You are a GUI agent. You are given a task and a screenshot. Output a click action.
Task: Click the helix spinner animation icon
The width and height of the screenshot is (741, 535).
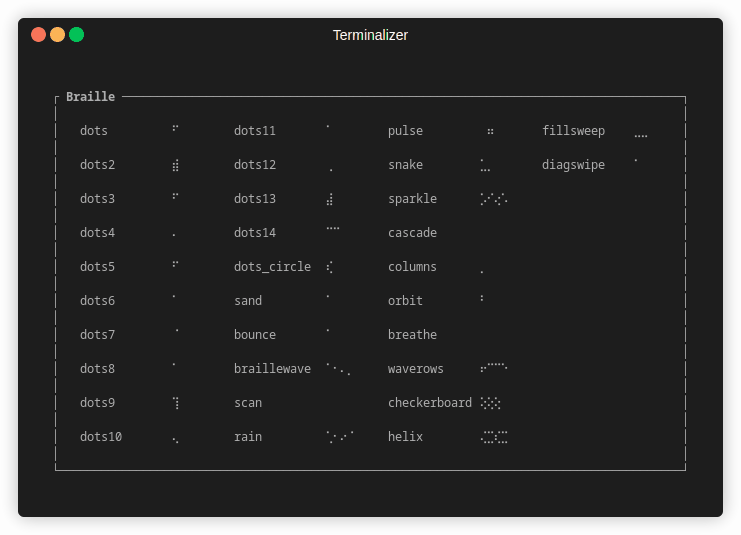tap(494, 437)
